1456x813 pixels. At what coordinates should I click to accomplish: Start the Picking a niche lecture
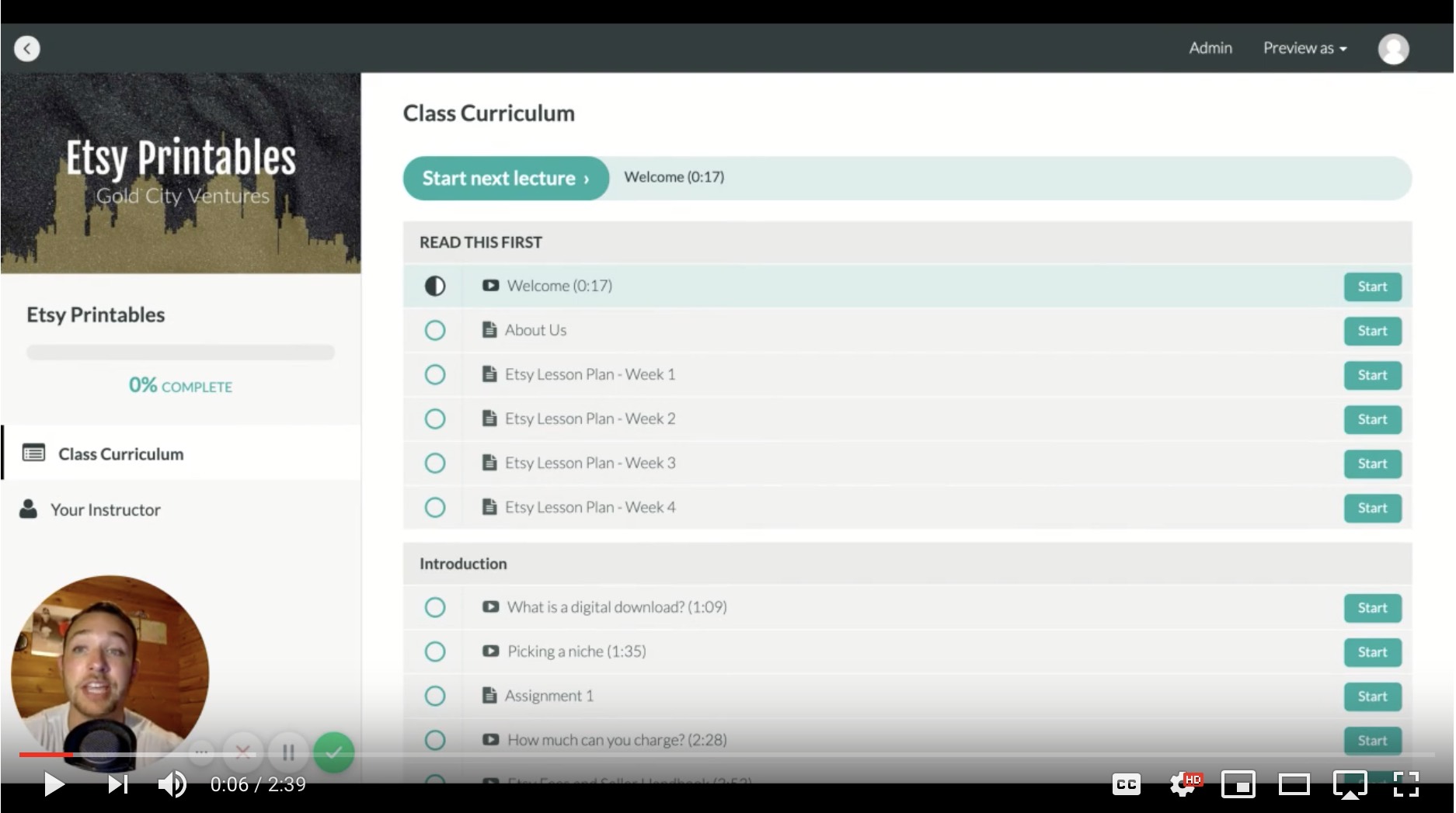point(1373,652)
